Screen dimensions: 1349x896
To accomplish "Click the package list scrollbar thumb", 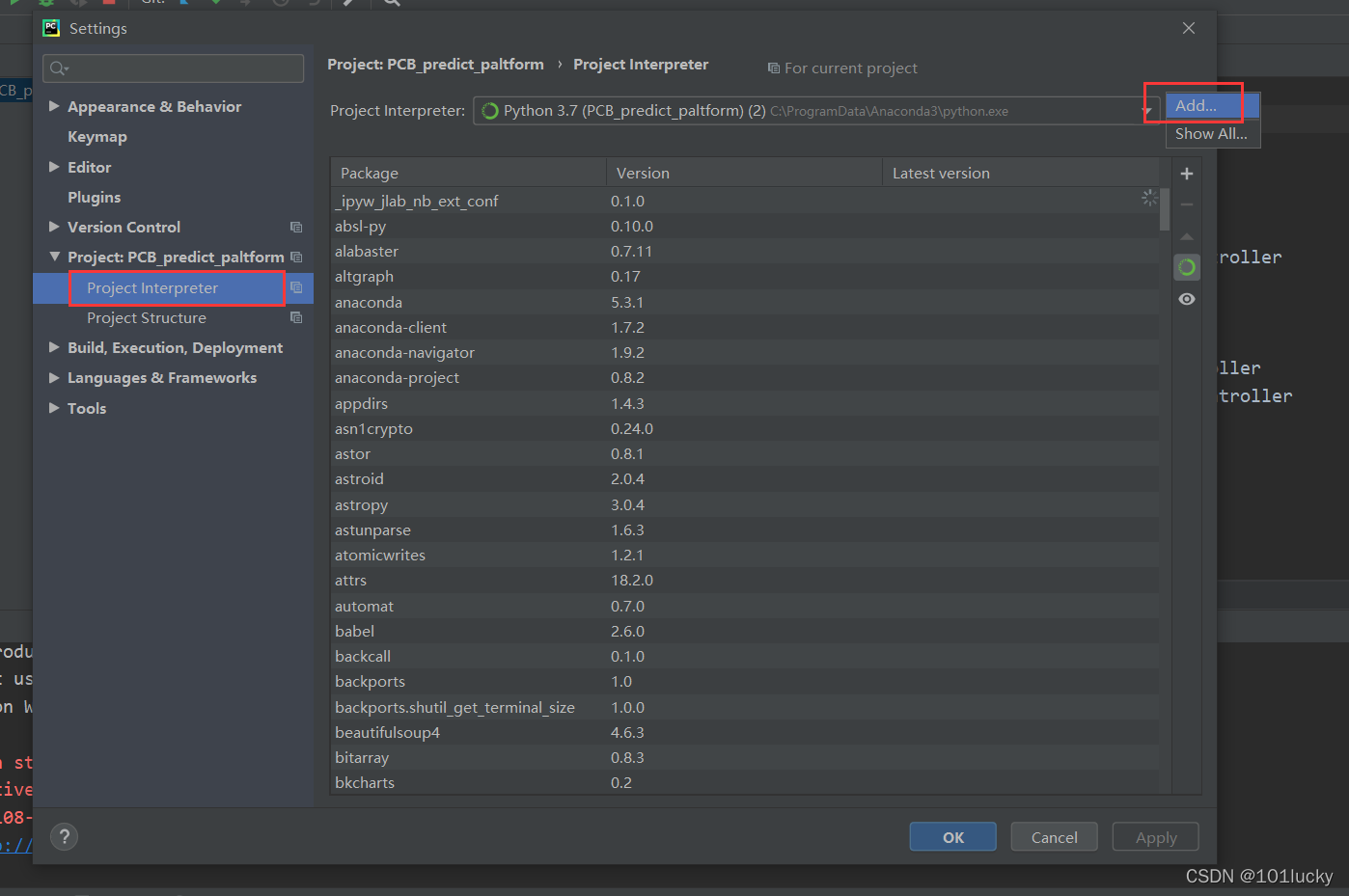I will pyautogui.click(x=1165, y=208).
